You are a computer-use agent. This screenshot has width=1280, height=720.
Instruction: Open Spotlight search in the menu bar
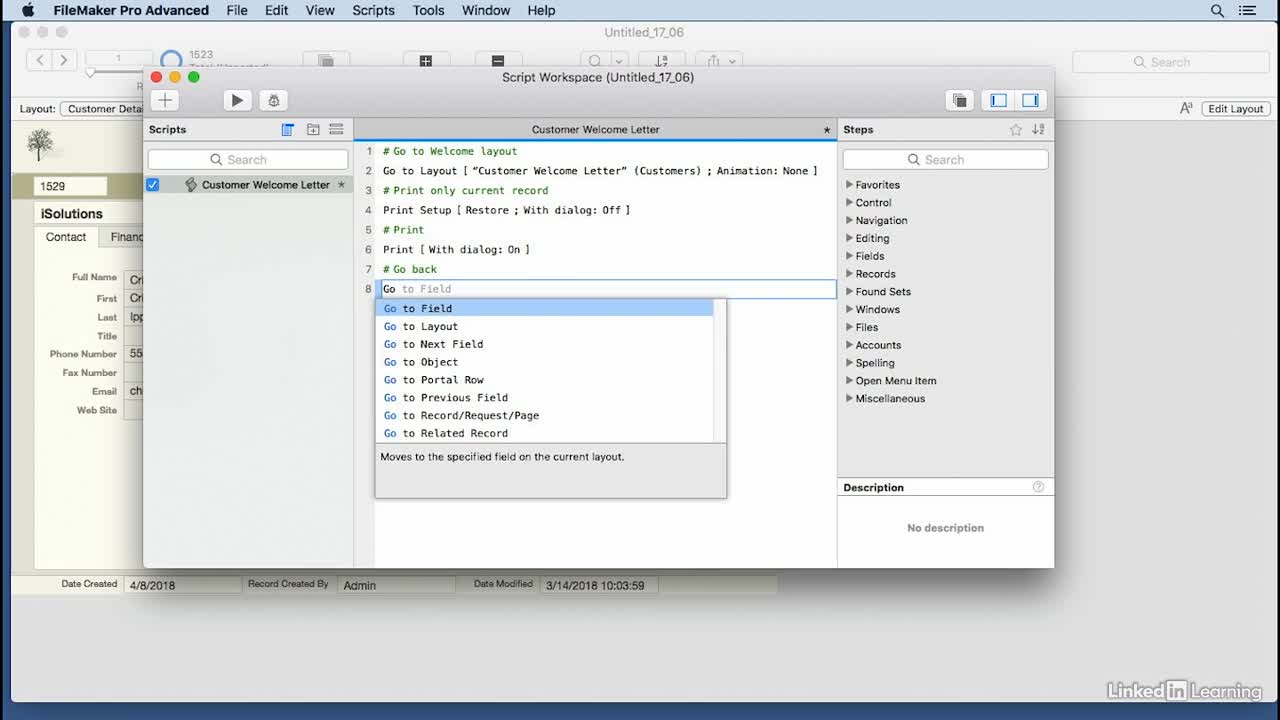[1217, 10]
